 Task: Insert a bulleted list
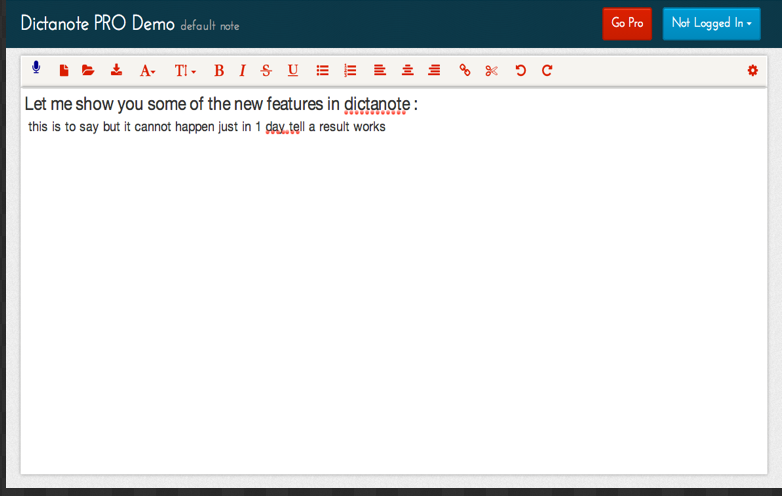click(x=323, y=70)
